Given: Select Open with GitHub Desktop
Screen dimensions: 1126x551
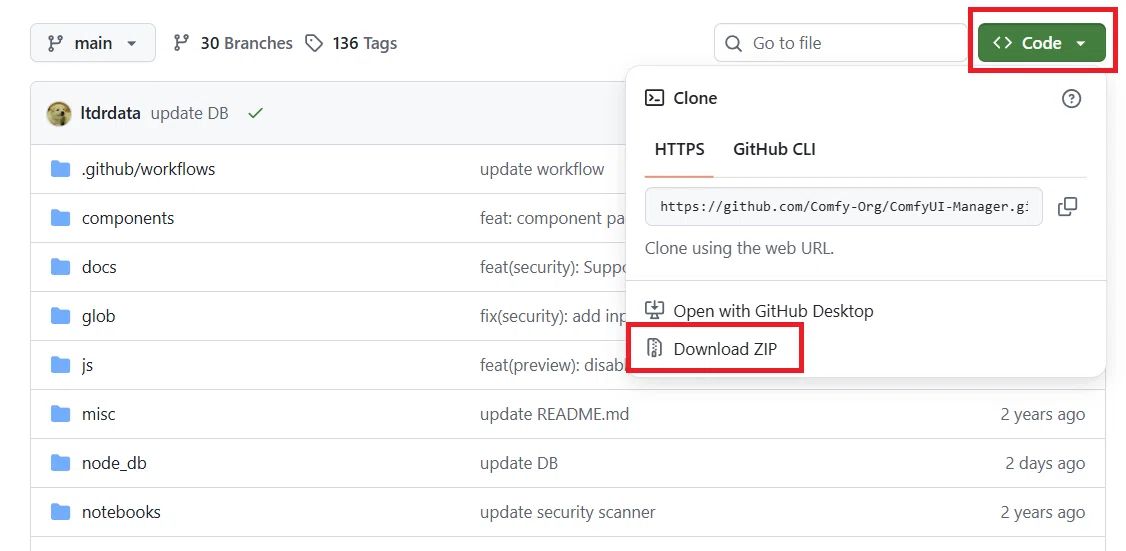Looking at the screenshot, I should pos(772,311).
